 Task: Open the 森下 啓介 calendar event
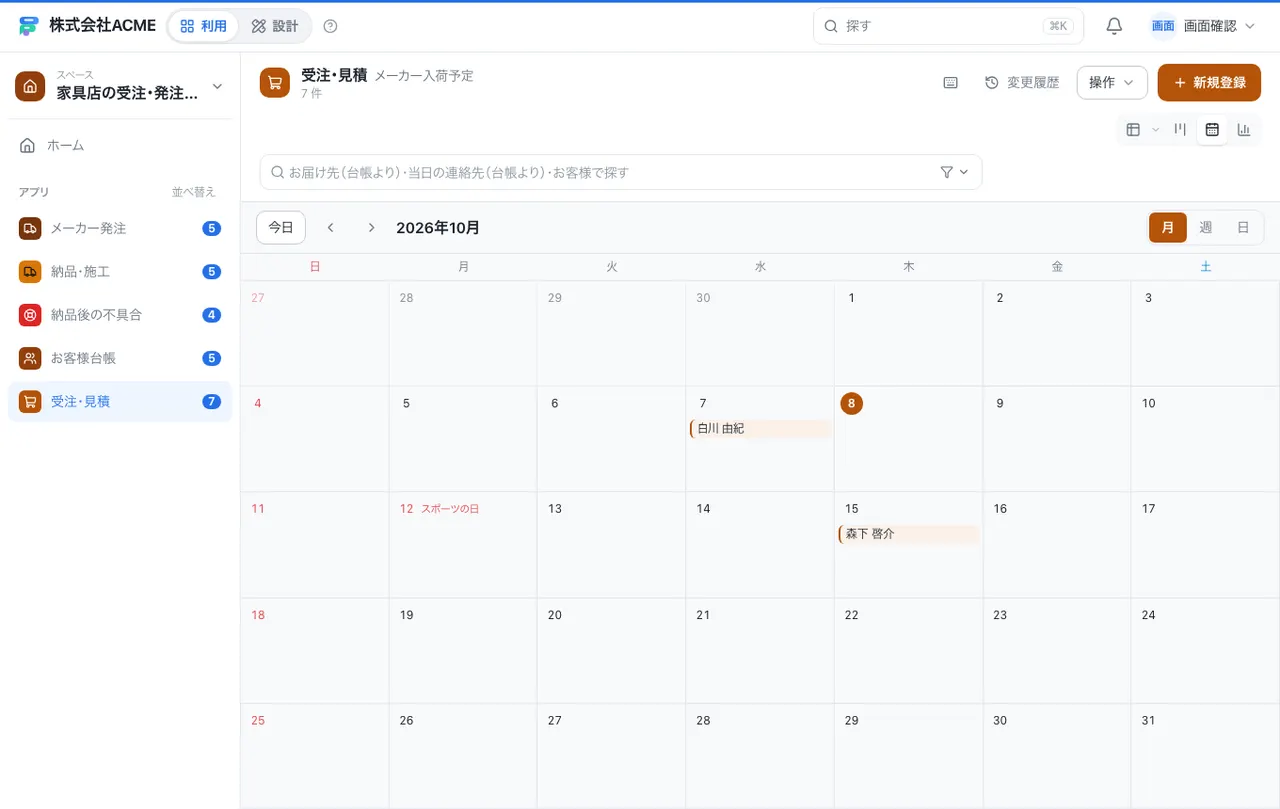click(909, 534)
